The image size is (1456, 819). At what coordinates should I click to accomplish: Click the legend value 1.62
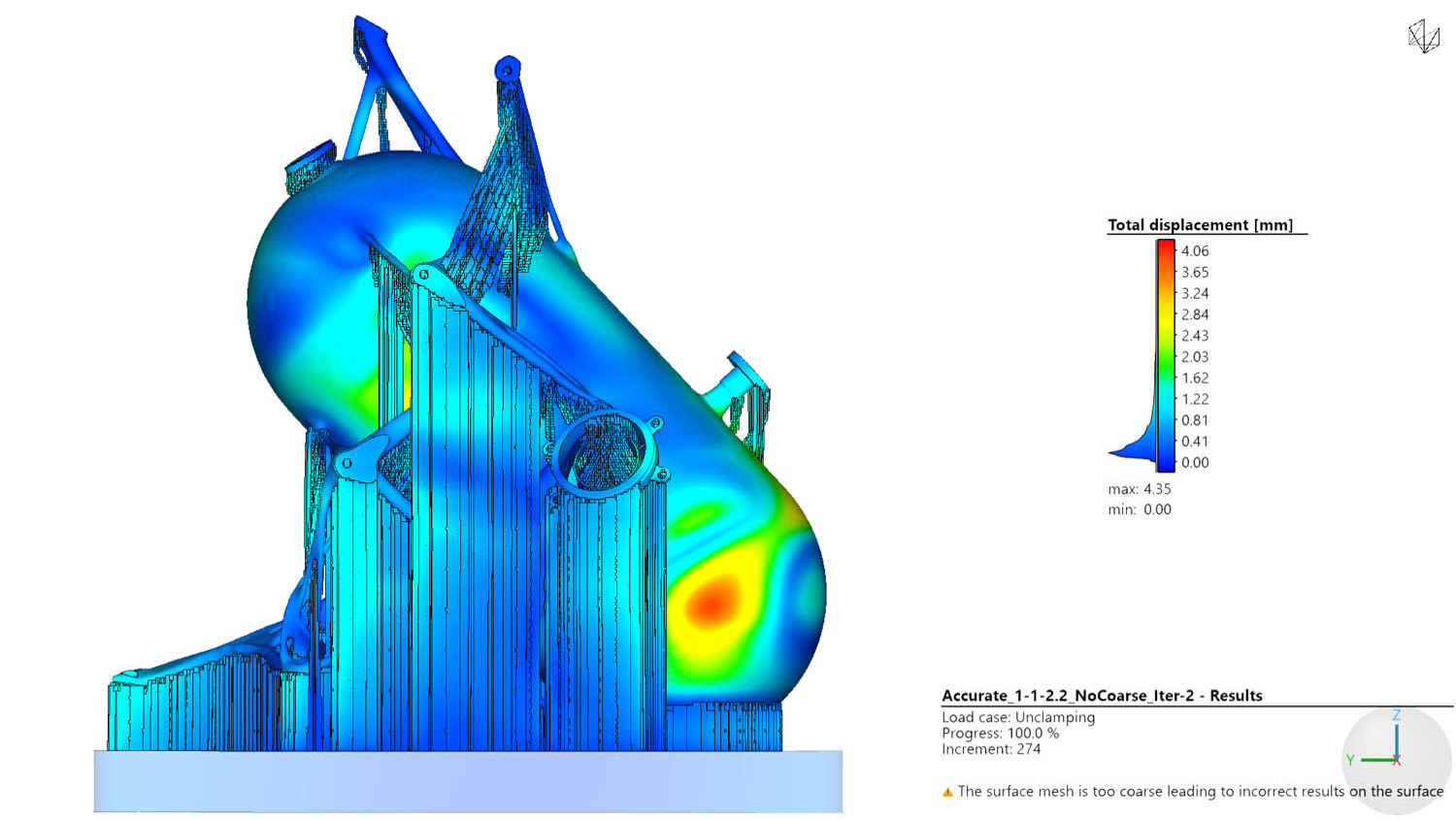tap(1195, 377)
